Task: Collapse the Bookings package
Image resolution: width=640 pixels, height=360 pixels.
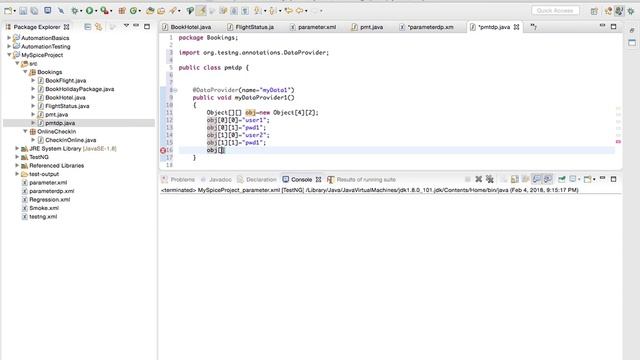Action: tap(25, 72)
